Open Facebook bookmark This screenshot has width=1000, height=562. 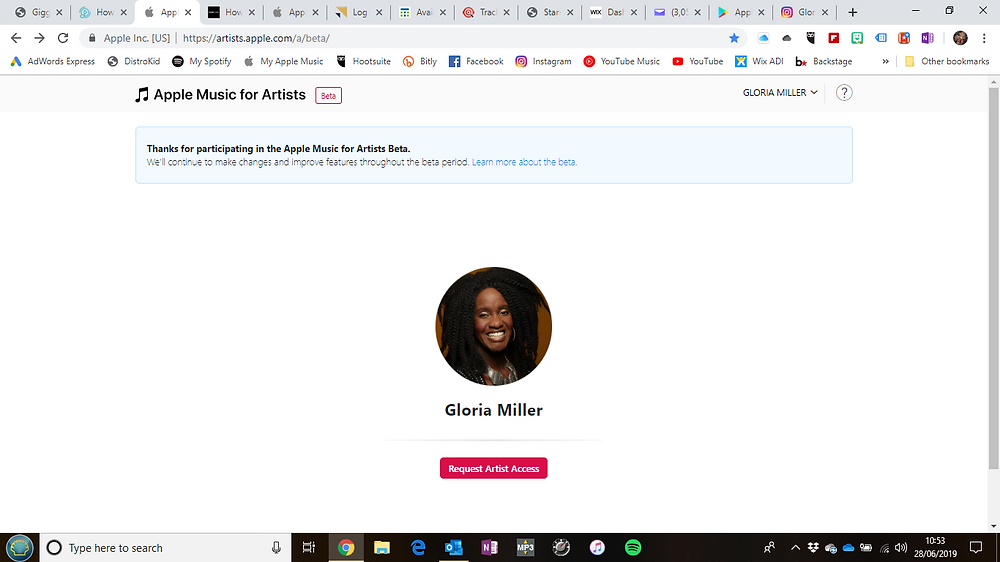[x=476, y=61]
